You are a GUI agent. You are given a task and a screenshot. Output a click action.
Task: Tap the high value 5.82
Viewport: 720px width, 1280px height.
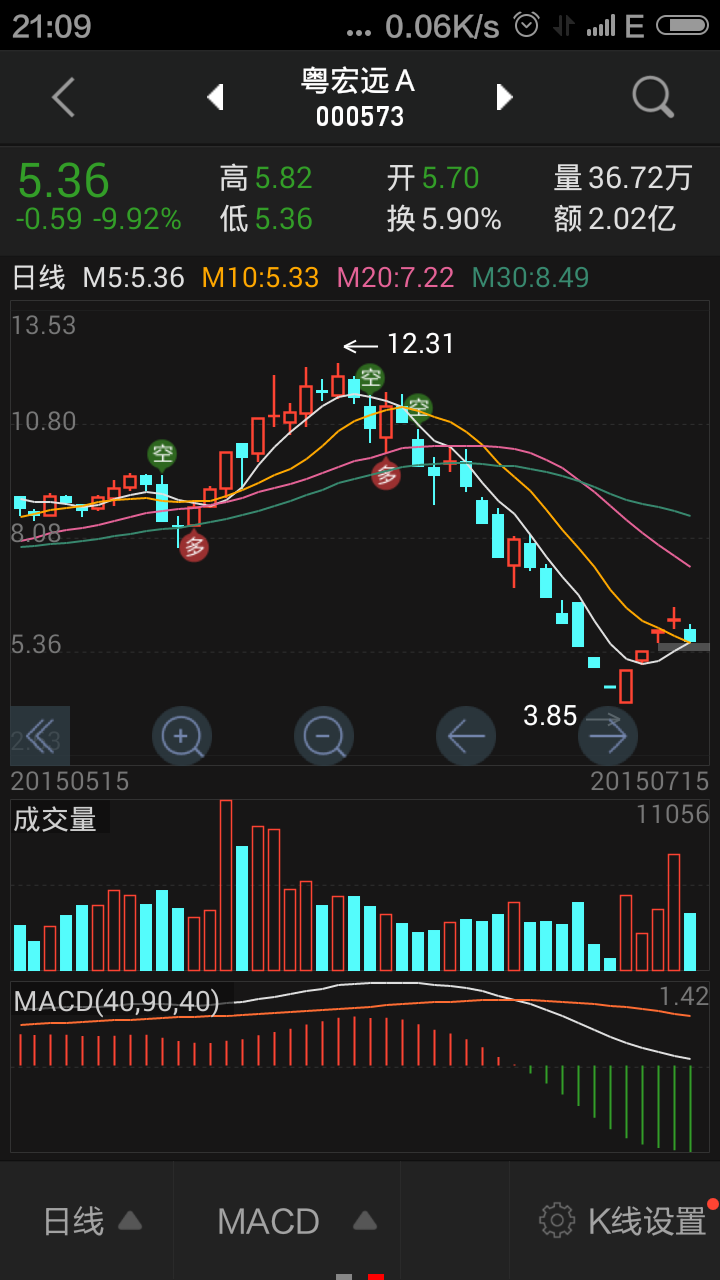(284, 179)
